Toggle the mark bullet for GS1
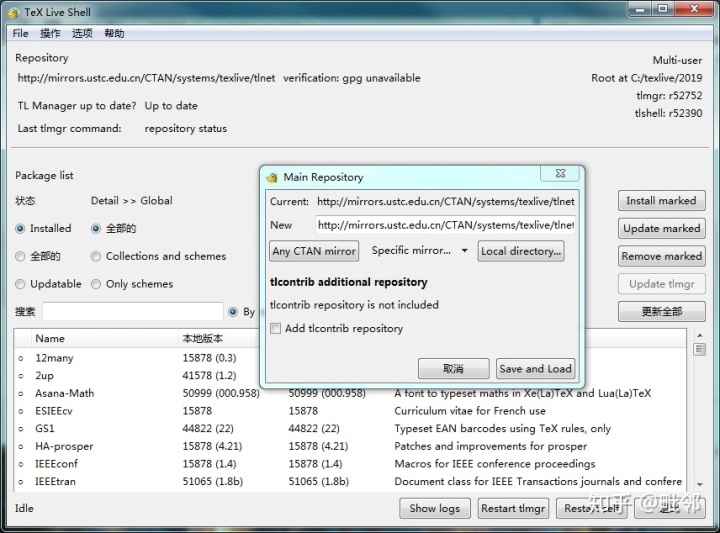The width and height of the screenshot is (720, 533). [21, 429]
